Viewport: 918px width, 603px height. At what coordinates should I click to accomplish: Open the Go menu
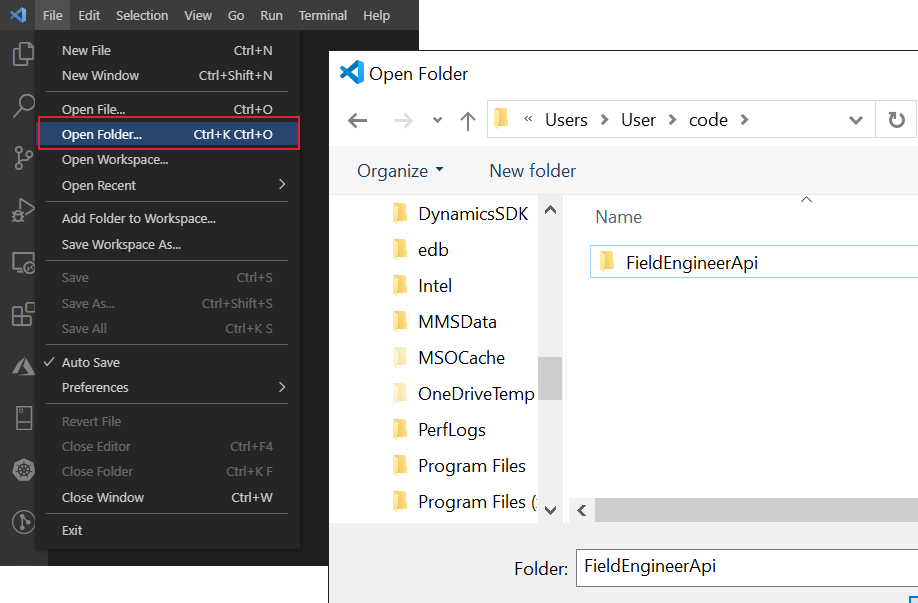[236, 15]
